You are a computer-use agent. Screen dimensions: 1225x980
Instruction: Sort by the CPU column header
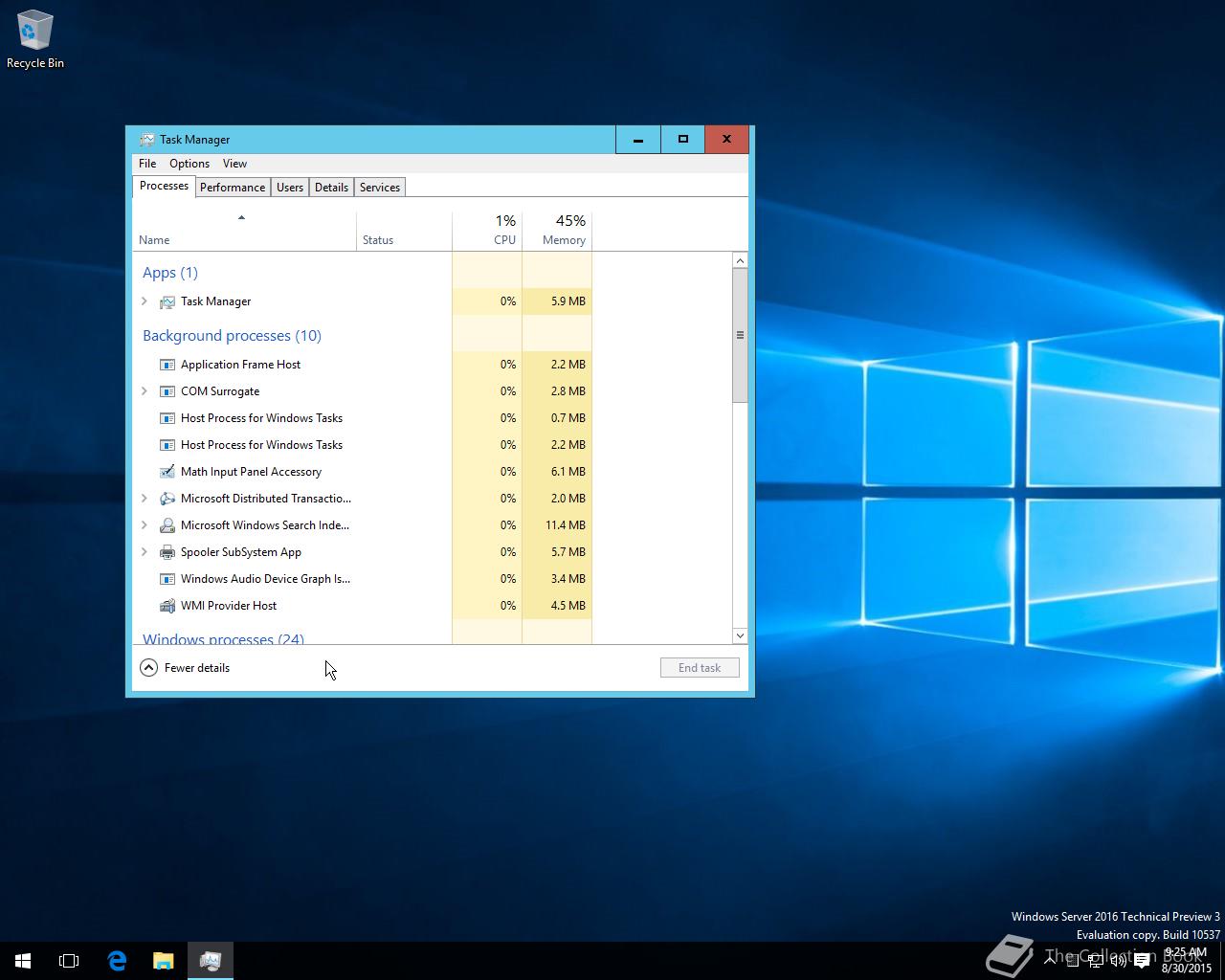[487, 231]
